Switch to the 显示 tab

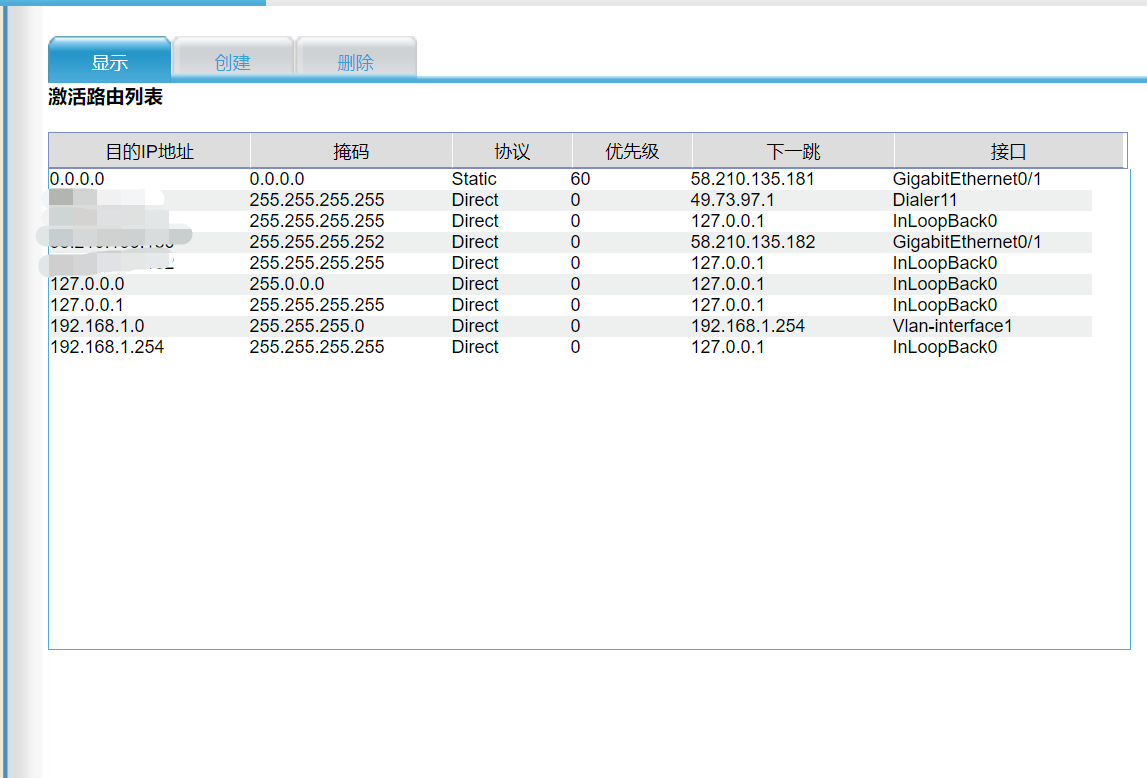(x=110, y=61)
